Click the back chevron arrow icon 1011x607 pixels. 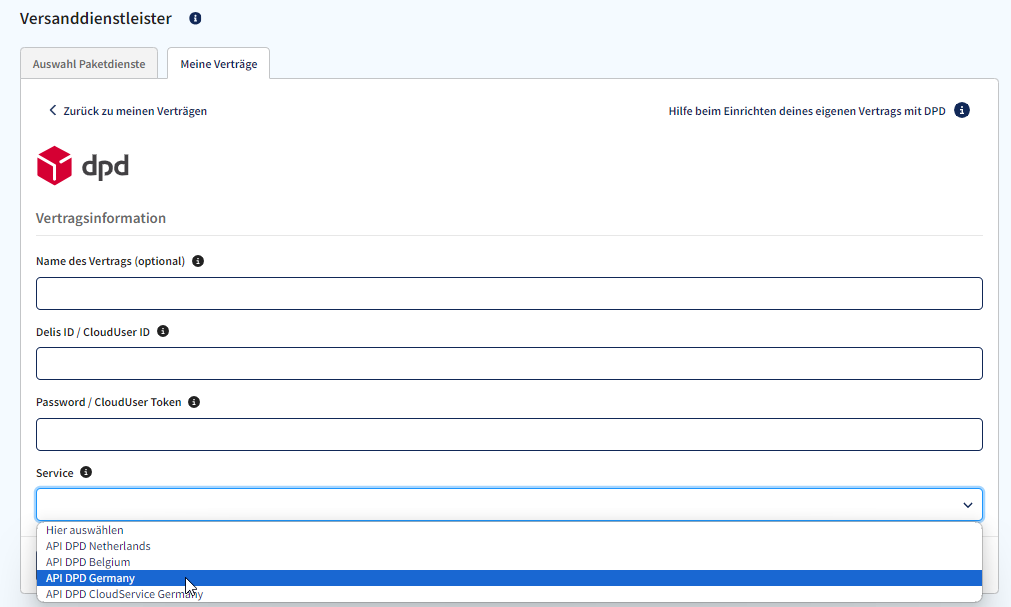52,110
